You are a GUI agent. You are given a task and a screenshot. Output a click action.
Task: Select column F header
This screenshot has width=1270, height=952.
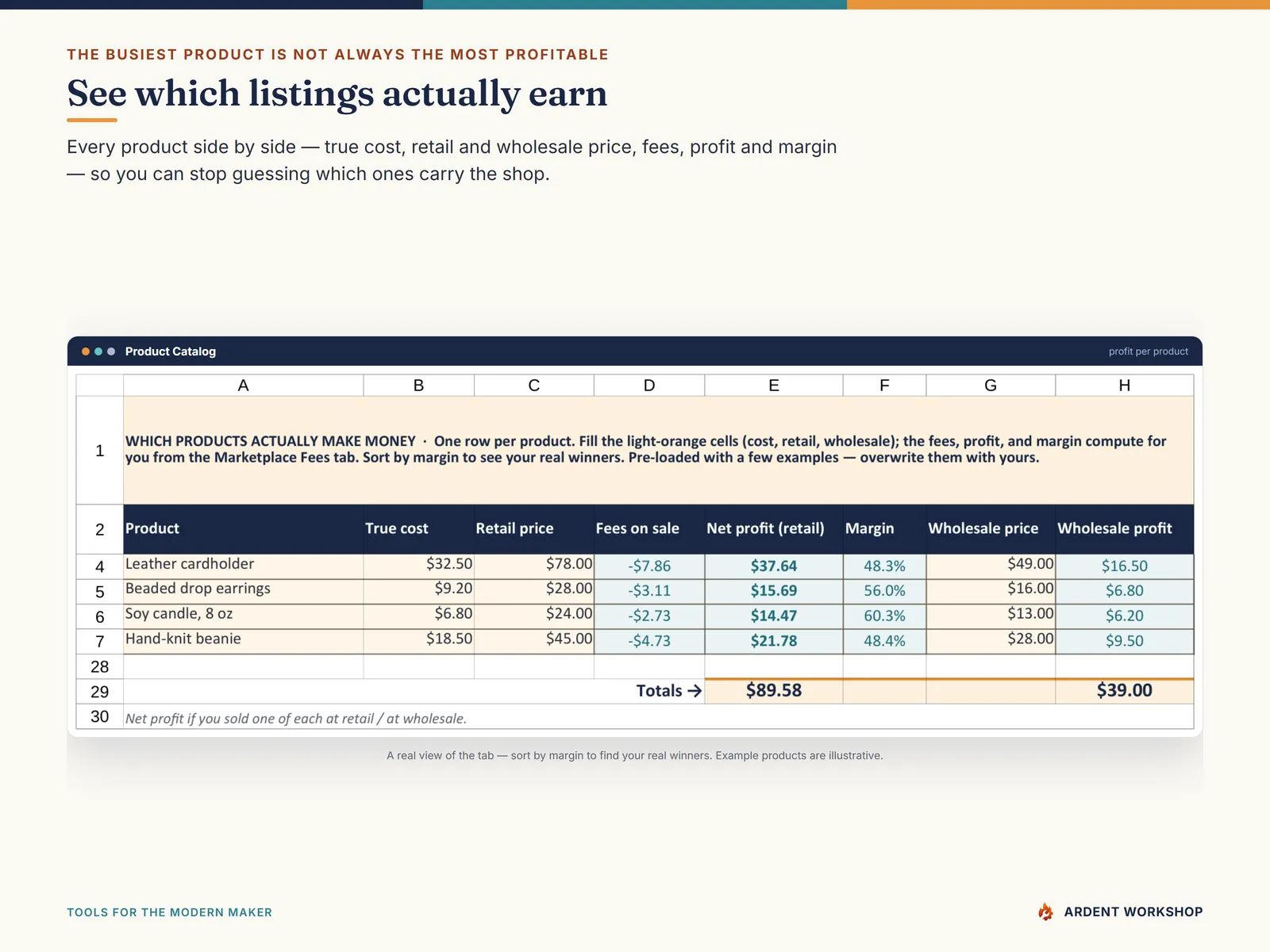[x=884, y=386]
